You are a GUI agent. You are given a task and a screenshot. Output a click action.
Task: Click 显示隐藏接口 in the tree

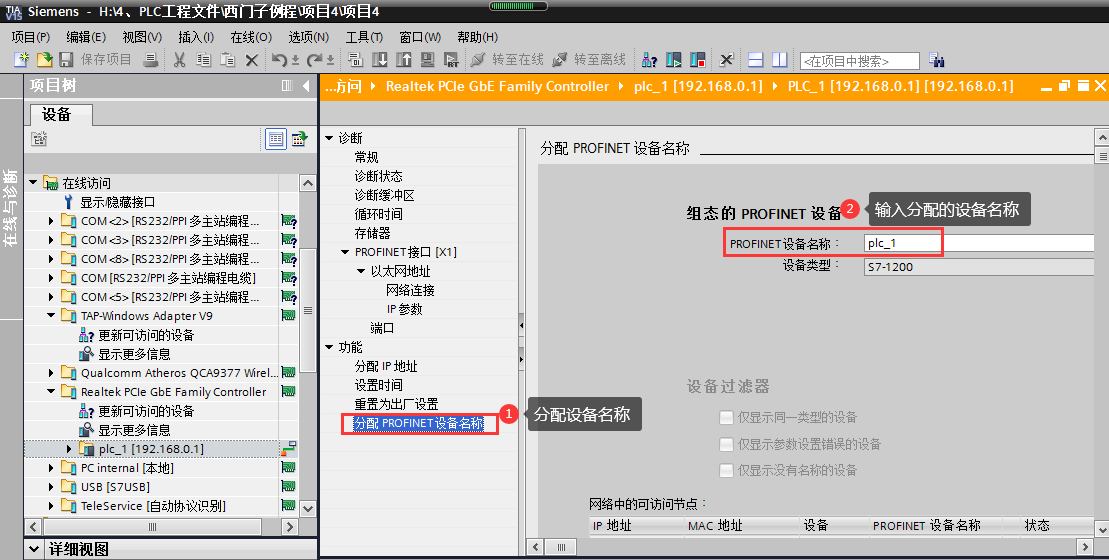click(x=117, y=202)
